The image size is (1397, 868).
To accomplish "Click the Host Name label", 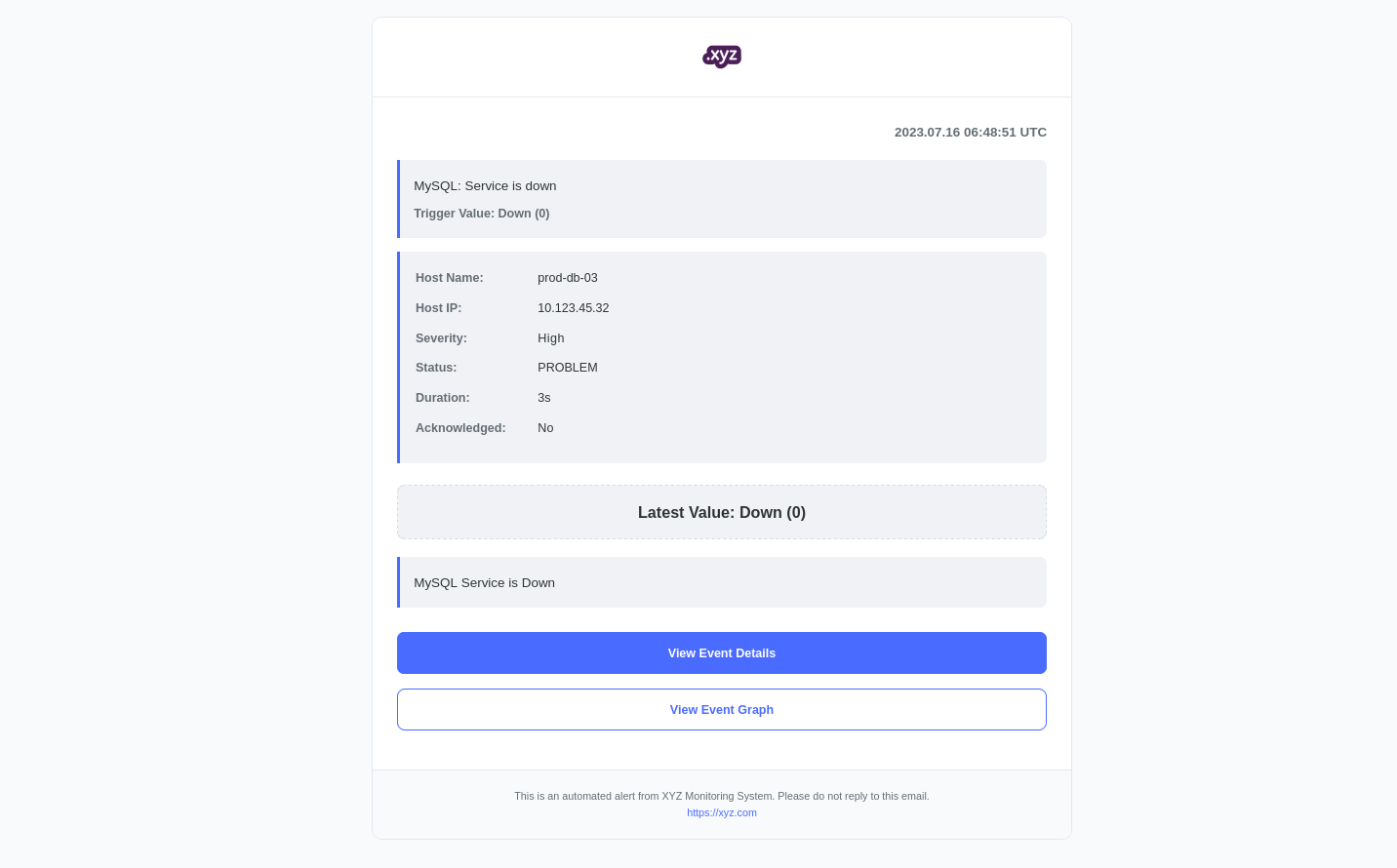I will [449, 278].
